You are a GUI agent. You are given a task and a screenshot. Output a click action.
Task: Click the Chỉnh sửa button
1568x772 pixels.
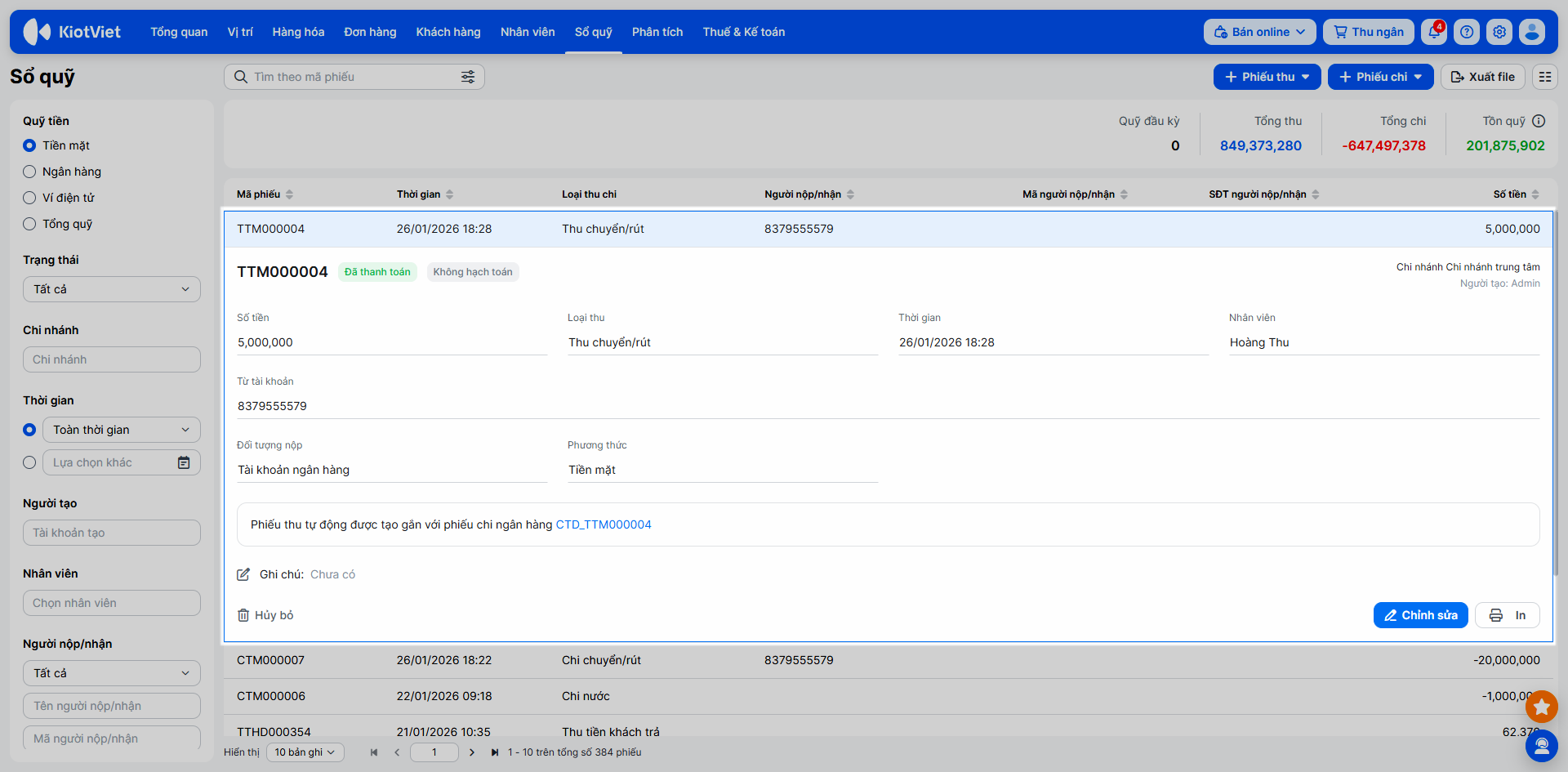[x=1420, y=615]
